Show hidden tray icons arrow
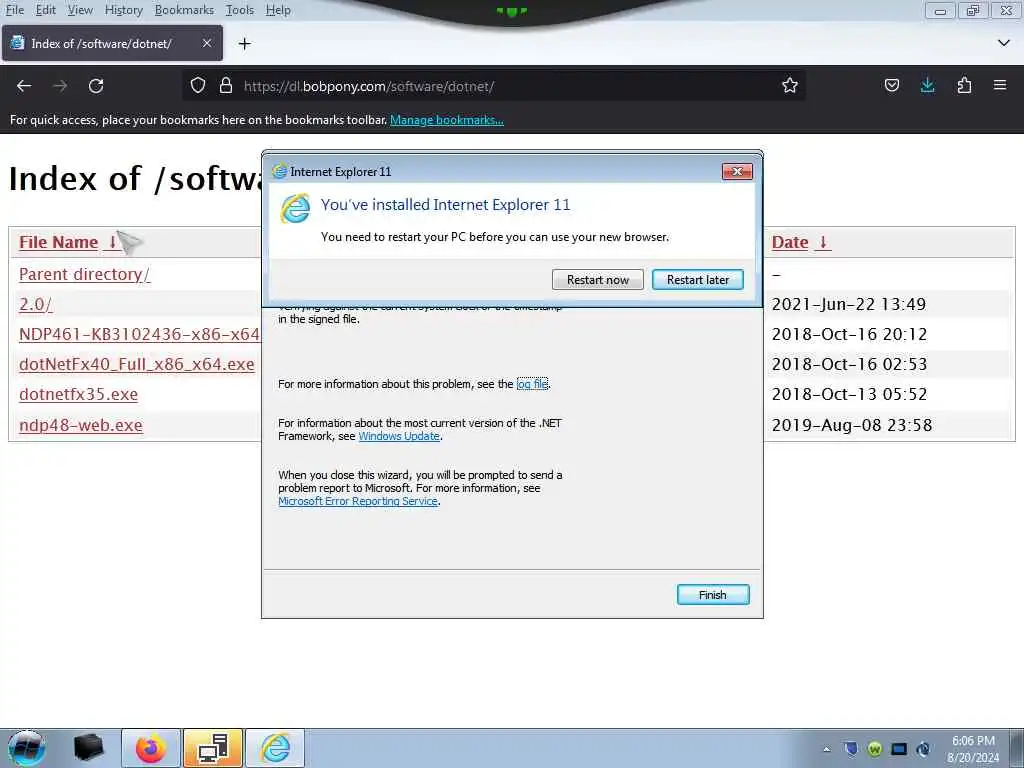The image size is (1024, 768). pos(826,749)
